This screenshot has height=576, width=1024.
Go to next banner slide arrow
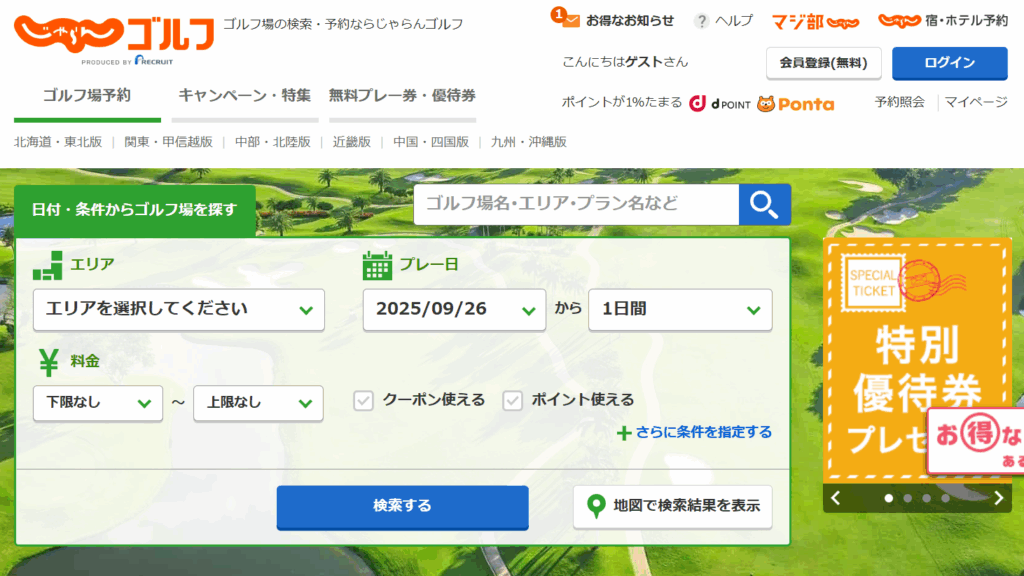click(x=998, y=498)
